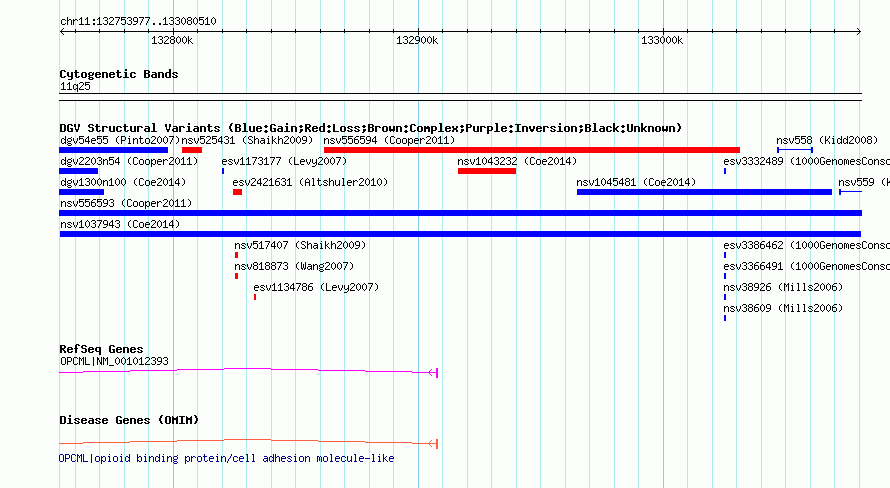The height and width of the screenshot is (488, 890).
Task: Click the nsv1045481 (Coe2014) blue bar
Action: tap(704, 192)
